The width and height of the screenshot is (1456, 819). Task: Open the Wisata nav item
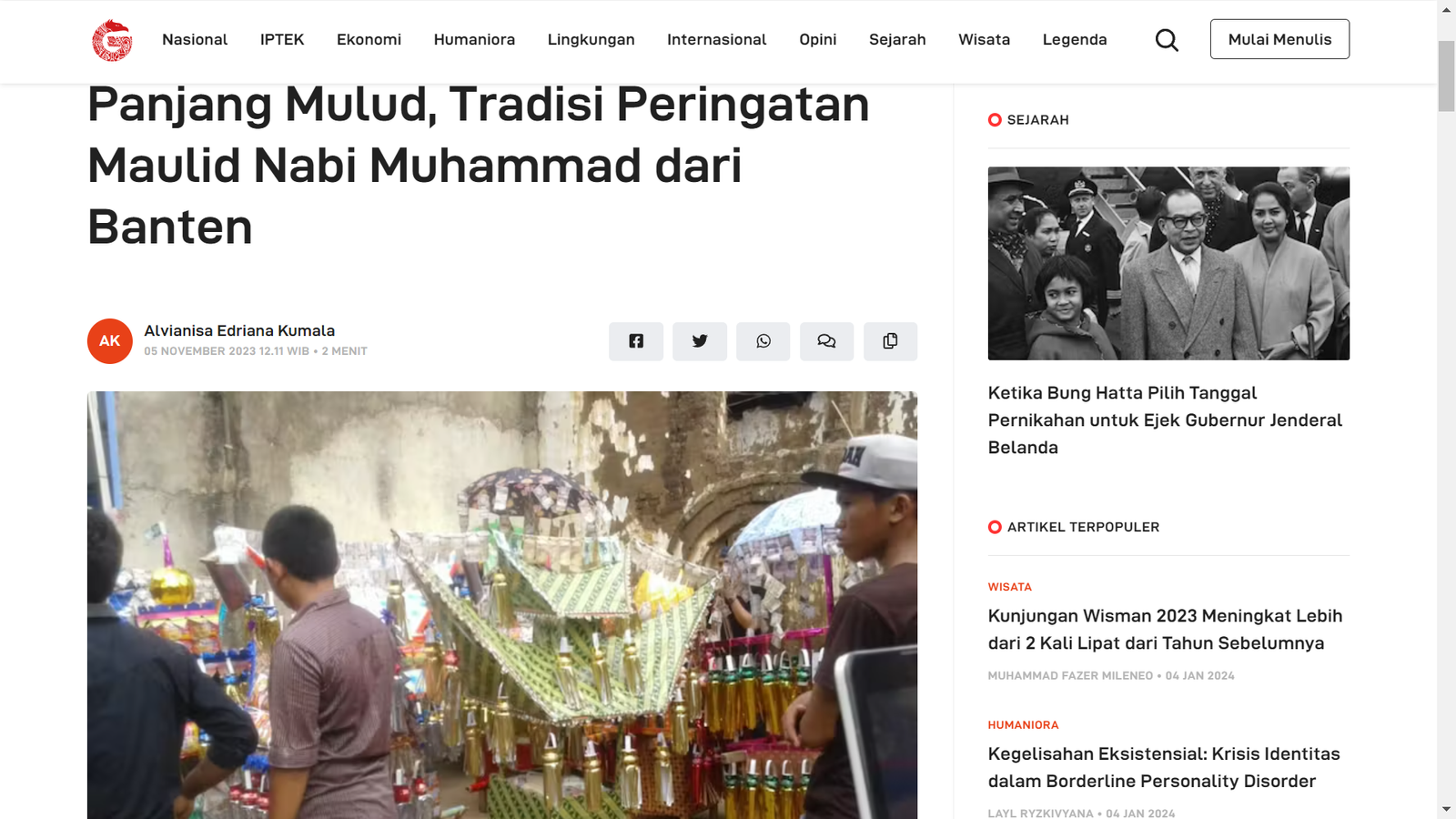click(x=984, y=40)
